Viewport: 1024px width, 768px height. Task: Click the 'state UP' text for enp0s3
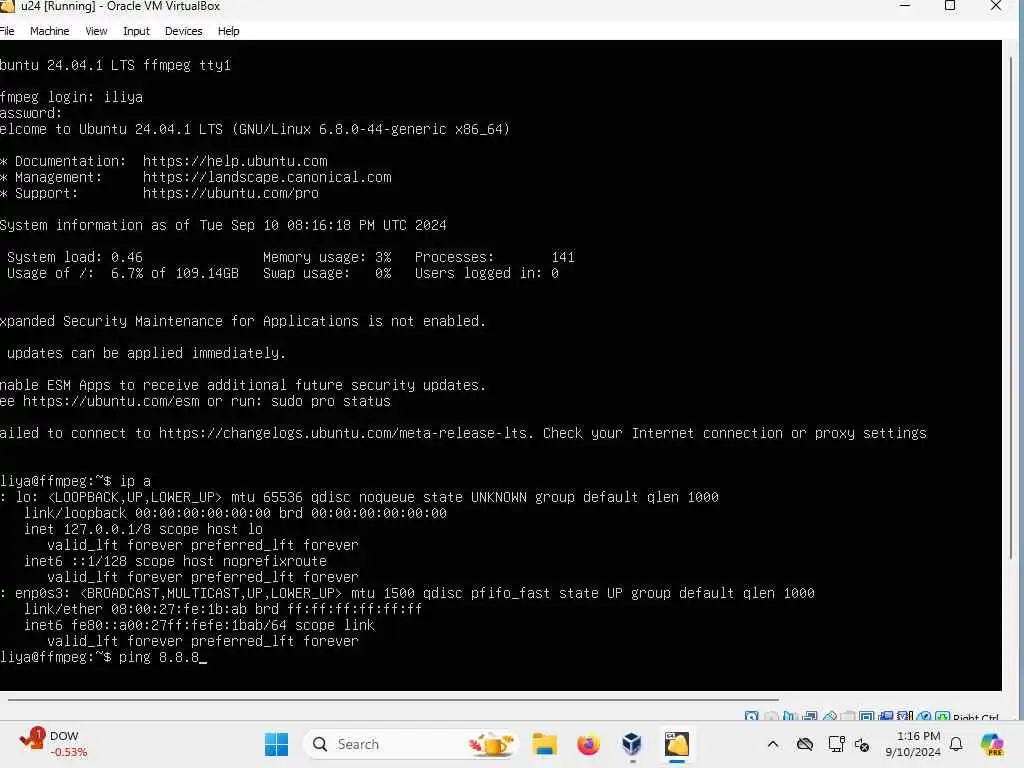coord(591,593)
